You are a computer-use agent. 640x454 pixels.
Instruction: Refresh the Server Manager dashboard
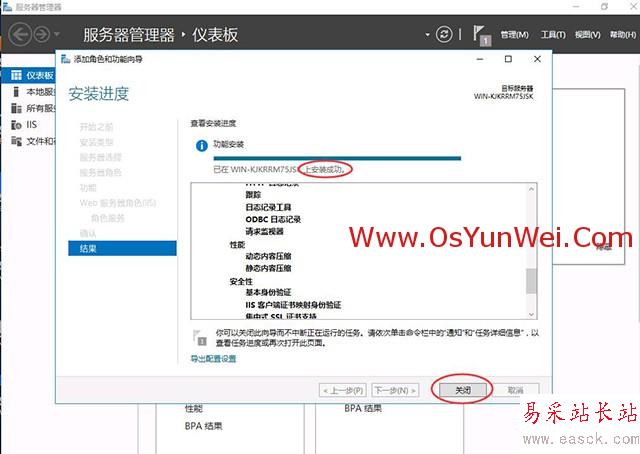(x=444, y=34)
